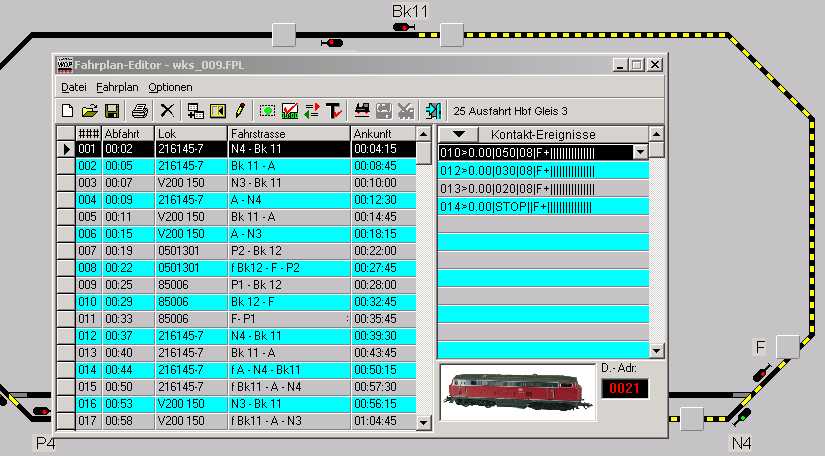
Task: Click the exit door icon in toolbar
Action: tap(433, 110)
